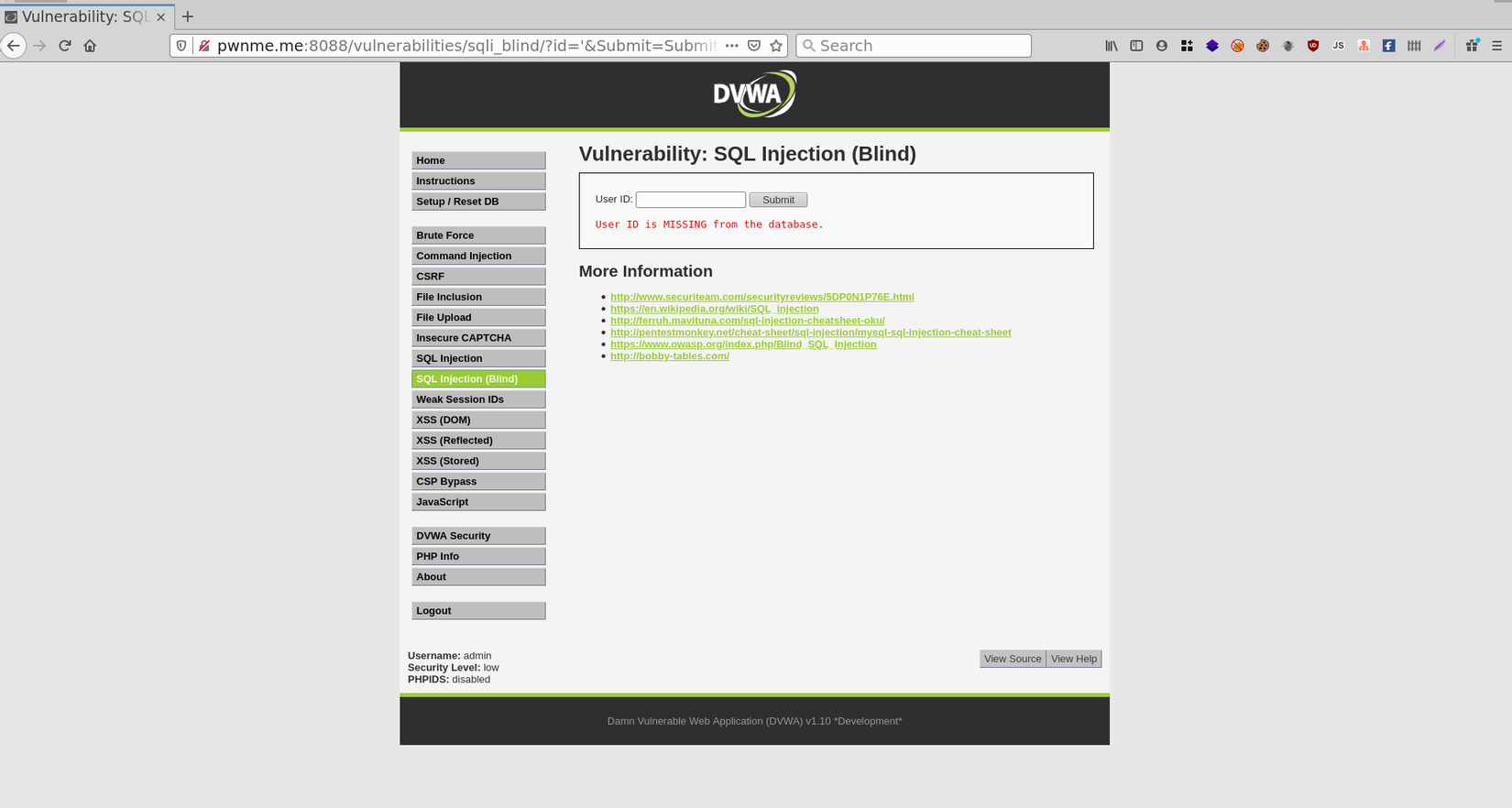The height and width of the screenshot is (808, 1512).
Task: Open the pentestmonkey MySQL cheat-sheet link
Action: [811, 333]
